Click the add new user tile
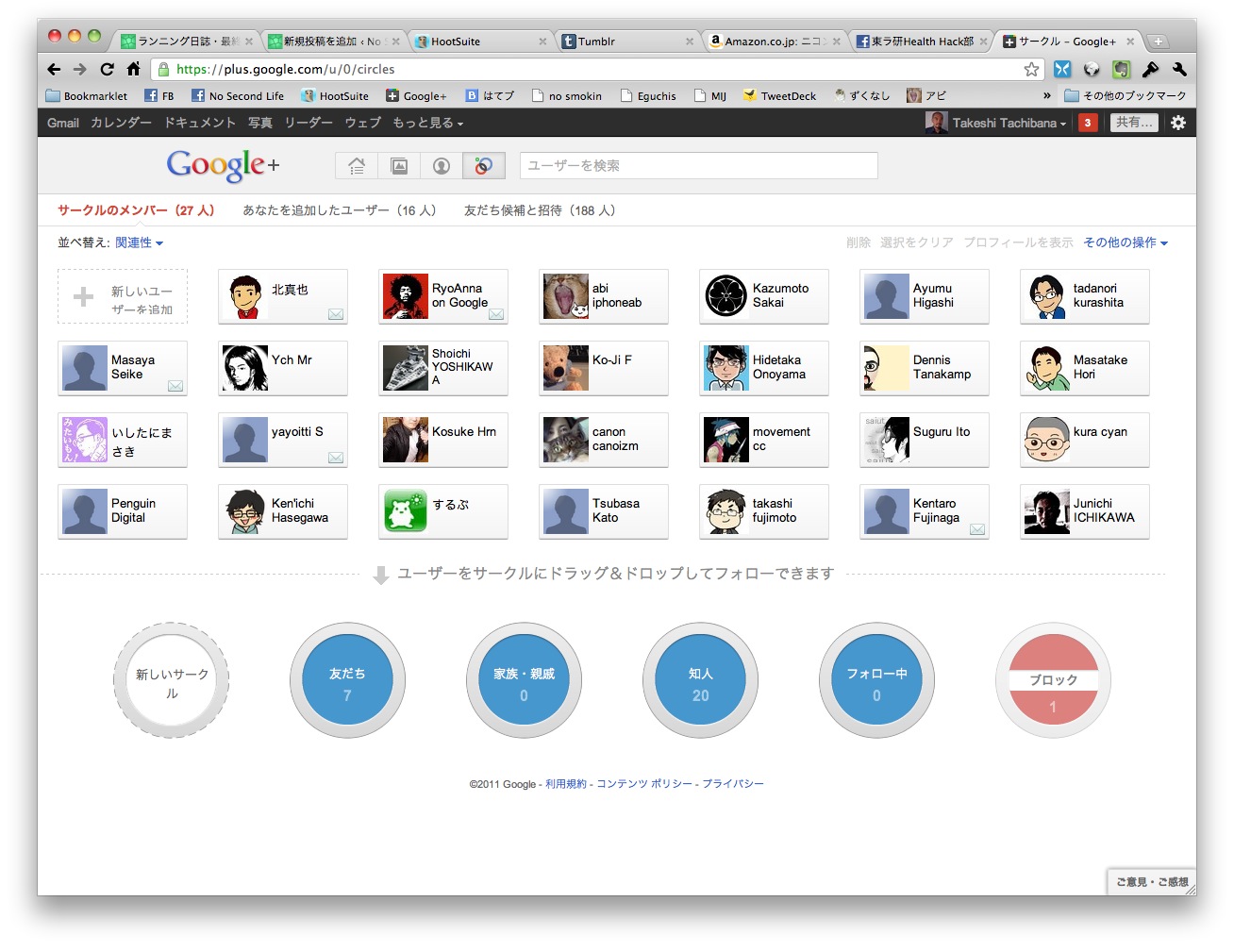The image size is (1234, 952). (123, 296)
